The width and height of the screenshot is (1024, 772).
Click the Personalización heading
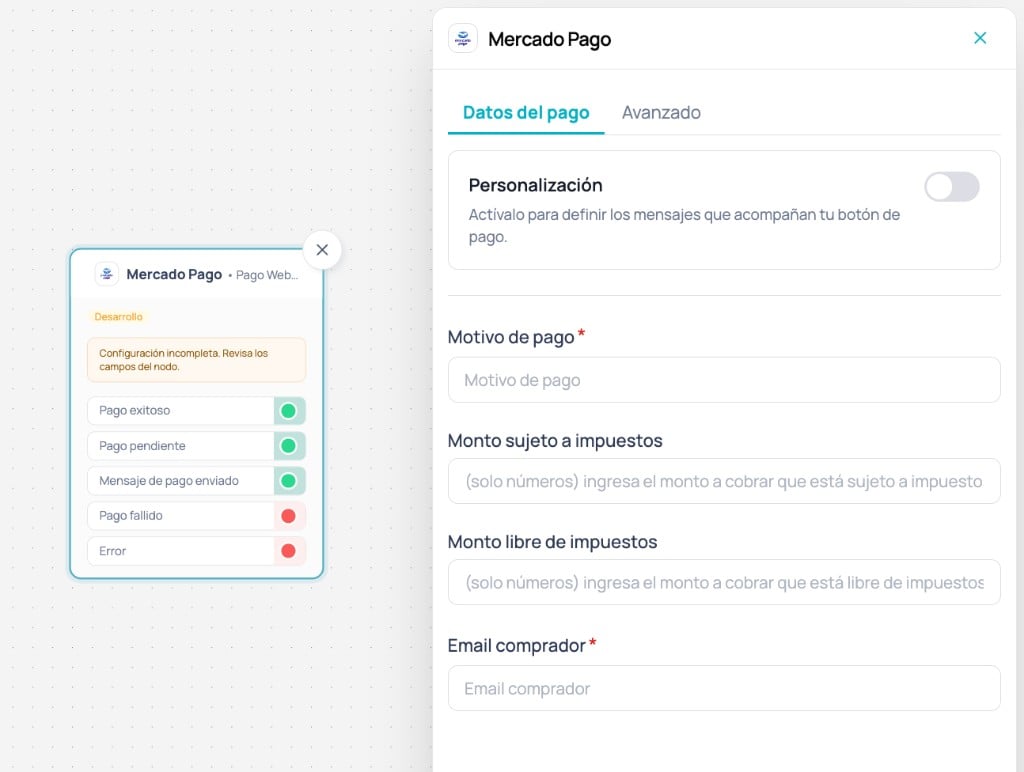click(536, 185)
